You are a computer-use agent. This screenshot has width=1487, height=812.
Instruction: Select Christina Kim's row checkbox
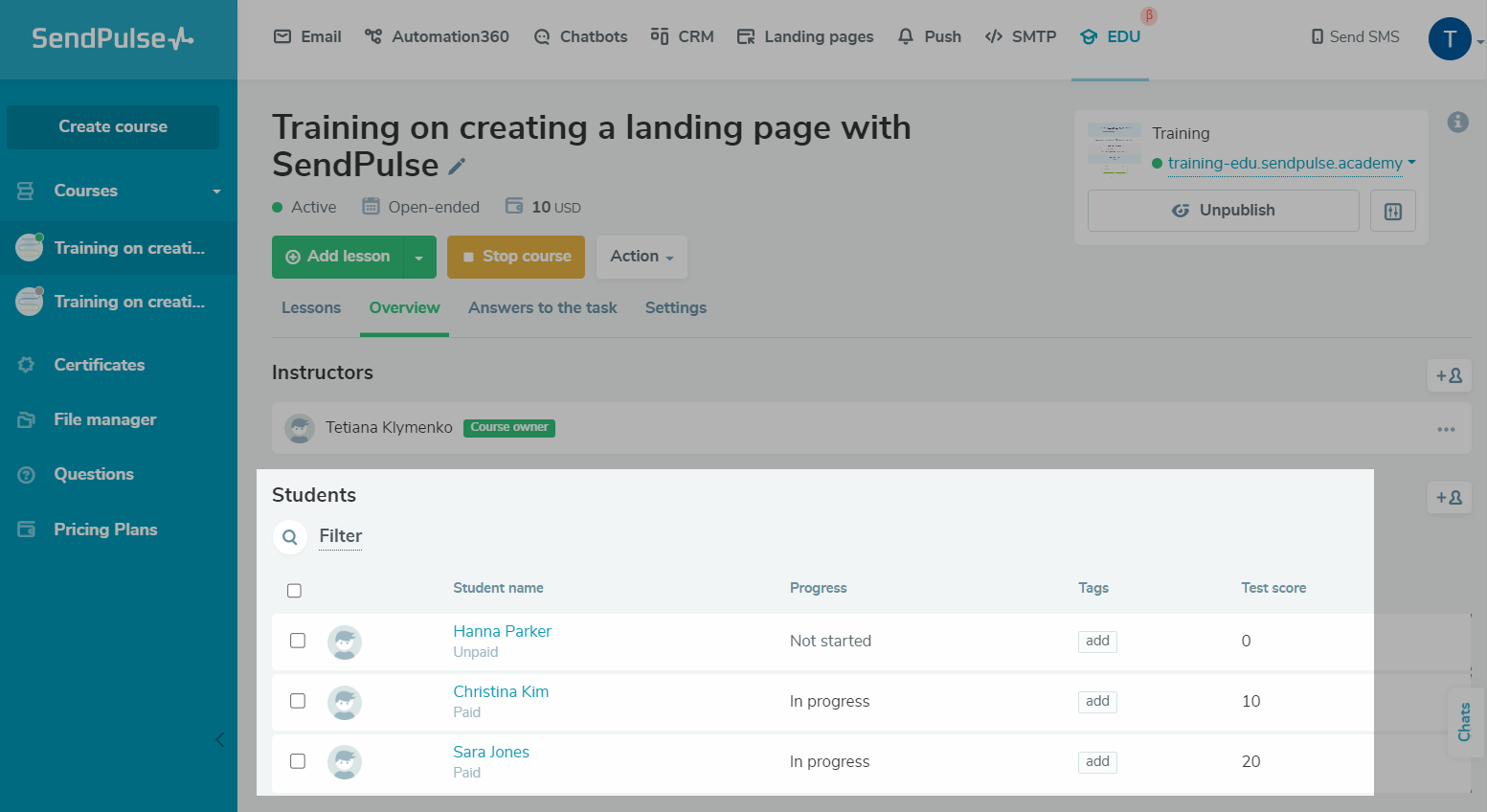coord(298,701)
